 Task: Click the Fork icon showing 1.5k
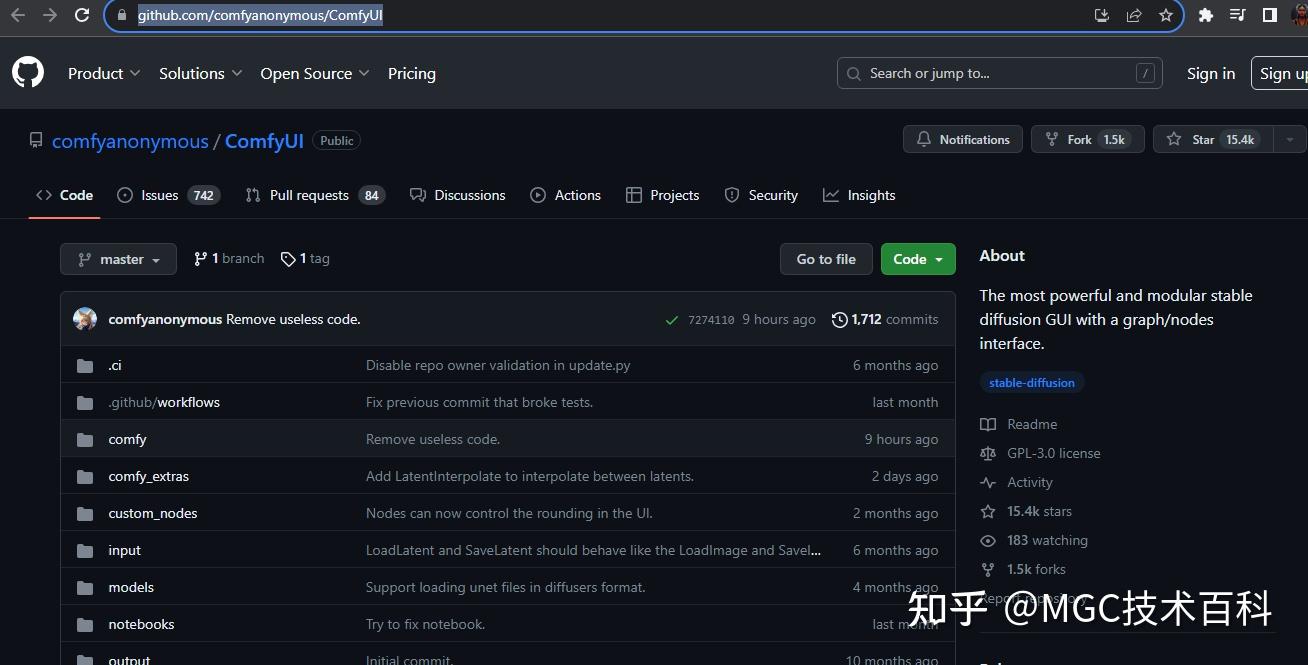coord(1051,139)
